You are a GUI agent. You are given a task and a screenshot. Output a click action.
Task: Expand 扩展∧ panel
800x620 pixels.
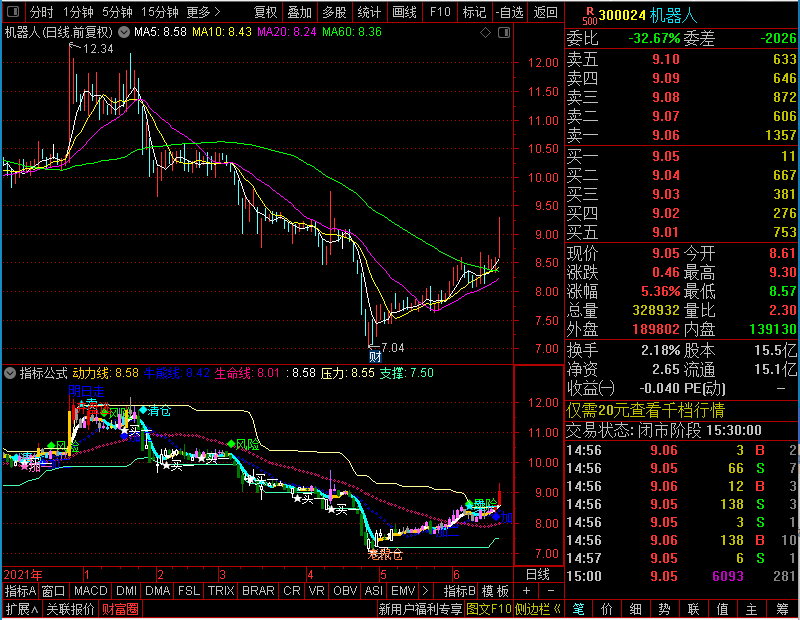(x=22, y=609)
